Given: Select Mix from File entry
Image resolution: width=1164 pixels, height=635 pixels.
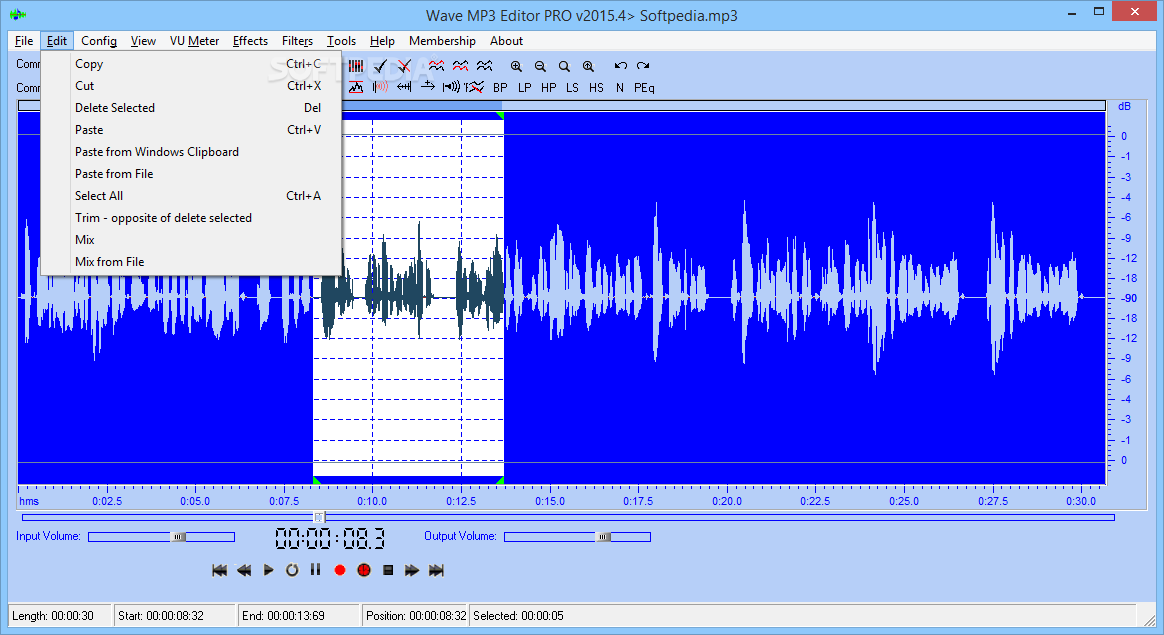Looking at the screenshot, I should (x=192, y=261).
